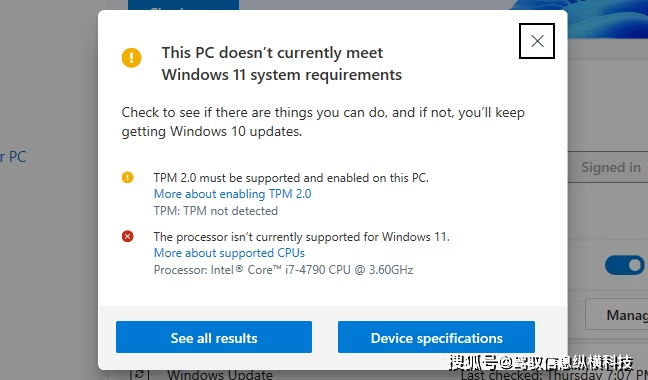Click the Signed in status field
The width and height of the screenshot is (648, 380).
(x=608, y=167)
